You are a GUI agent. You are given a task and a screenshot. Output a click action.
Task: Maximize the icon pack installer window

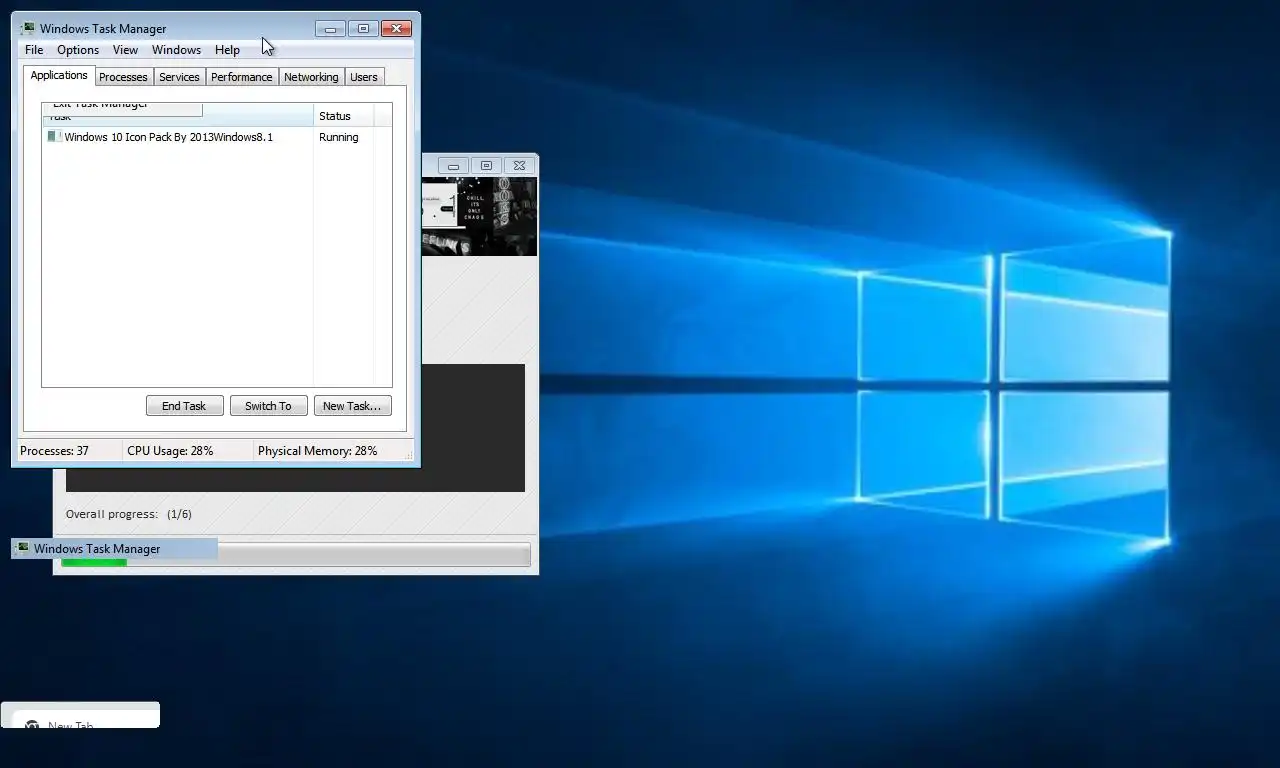pos(486,166)
